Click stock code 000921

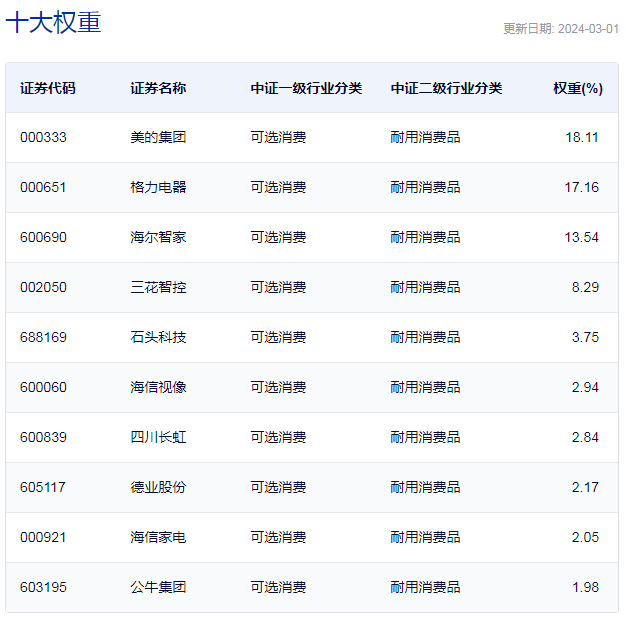[43, 537]
